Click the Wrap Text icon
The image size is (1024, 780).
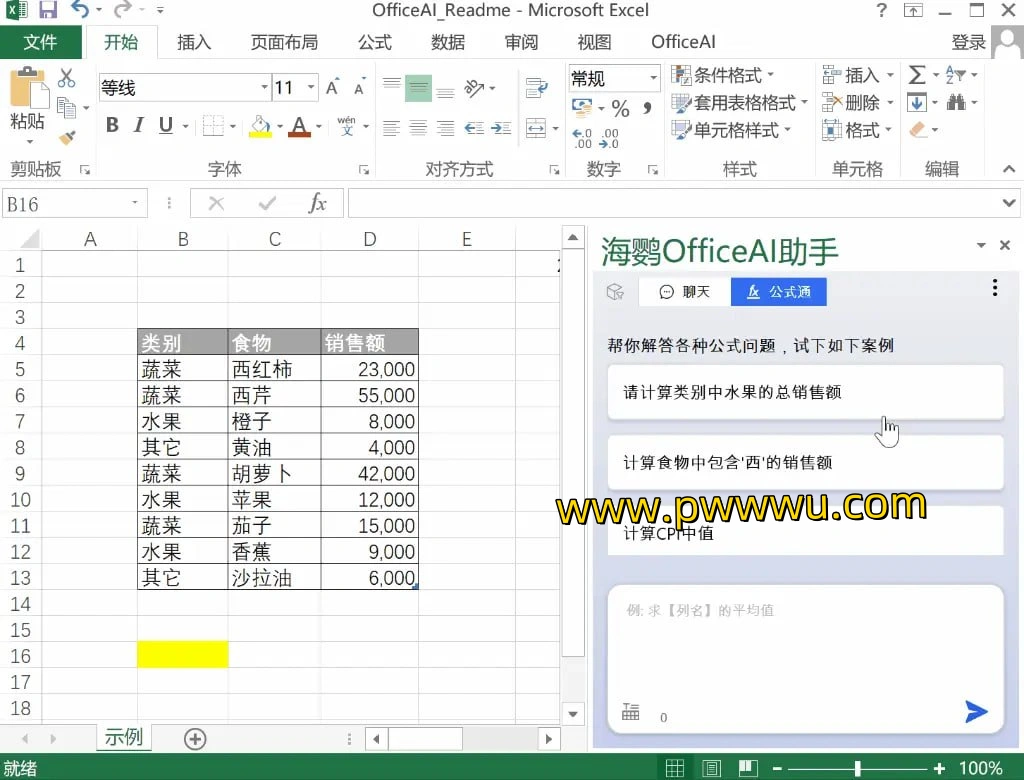coord(536,88)
